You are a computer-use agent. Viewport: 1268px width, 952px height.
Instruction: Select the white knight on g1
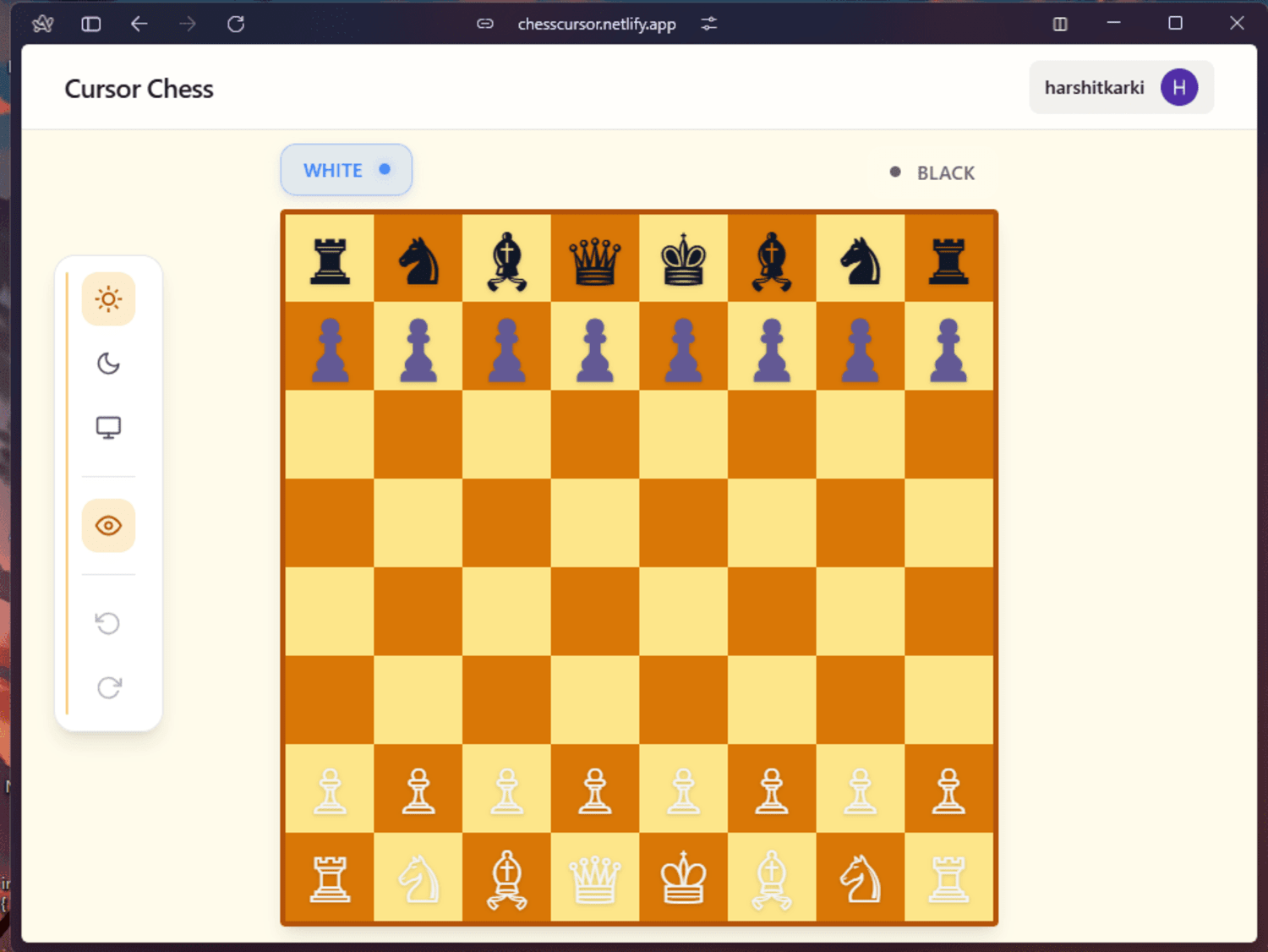pyautogui.click(x=861, y=878)
